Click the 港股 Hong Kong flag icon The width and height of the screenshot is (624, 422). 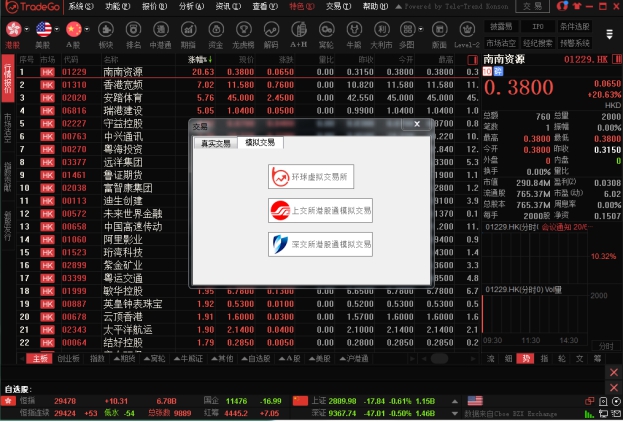coord(14,33)
